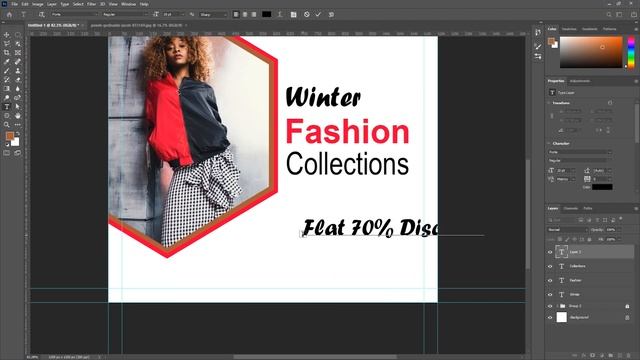Open the search icon at top right
This screenshot has height=360, width=640.
point(609,14)
